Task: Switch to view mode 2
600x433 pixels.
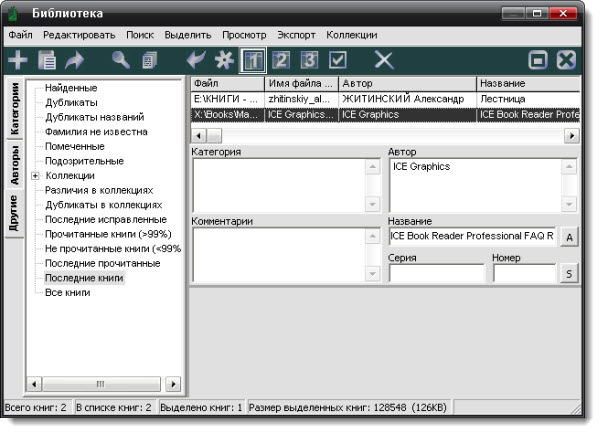Action: pyautogui.click(x=281, y=60)
